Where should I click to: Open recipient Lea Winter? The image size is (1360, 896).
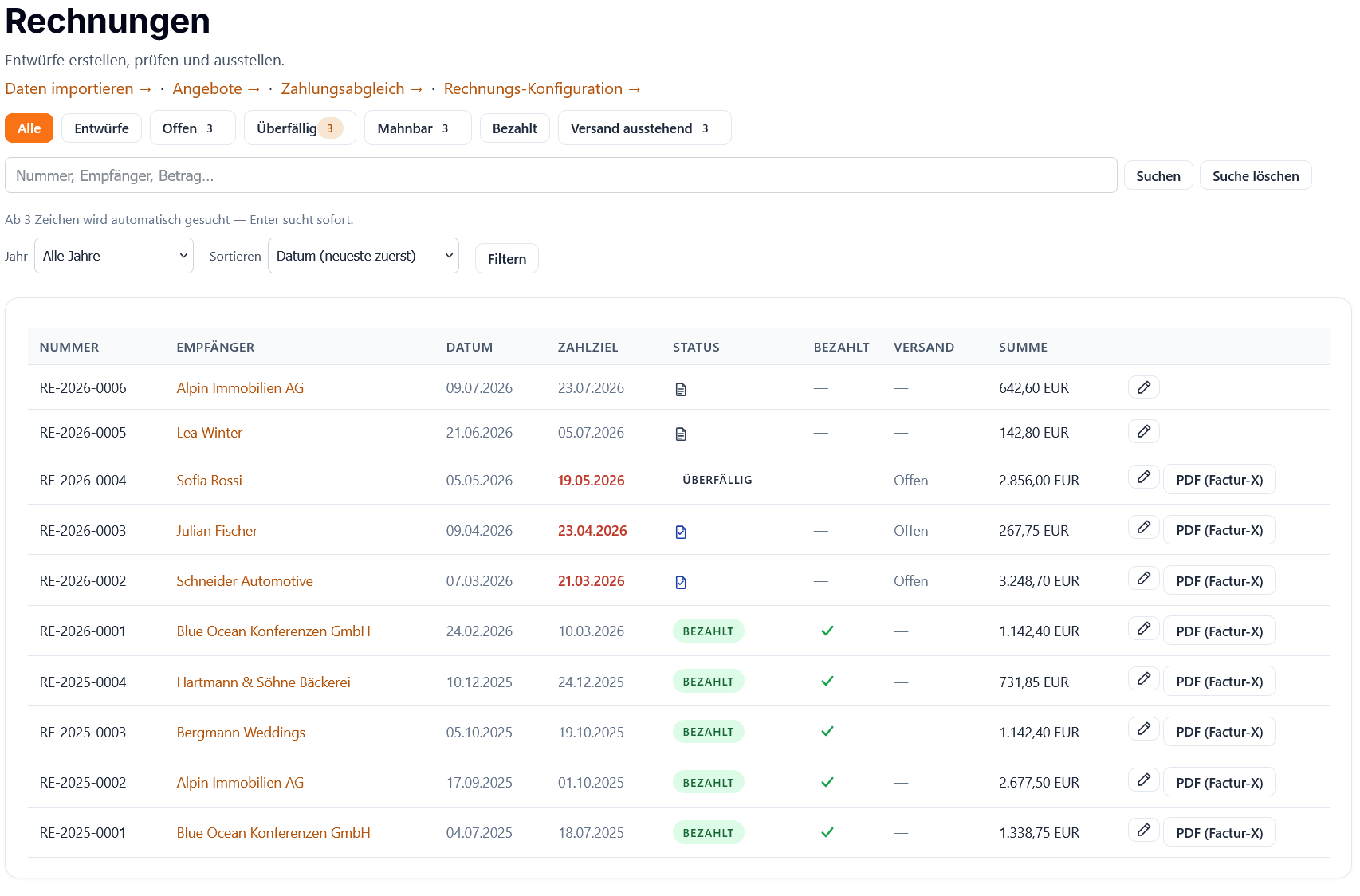[210, 433]
